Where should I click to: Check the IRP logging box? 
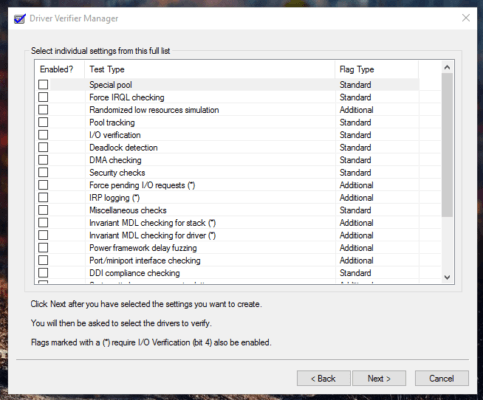pos(43,197)
